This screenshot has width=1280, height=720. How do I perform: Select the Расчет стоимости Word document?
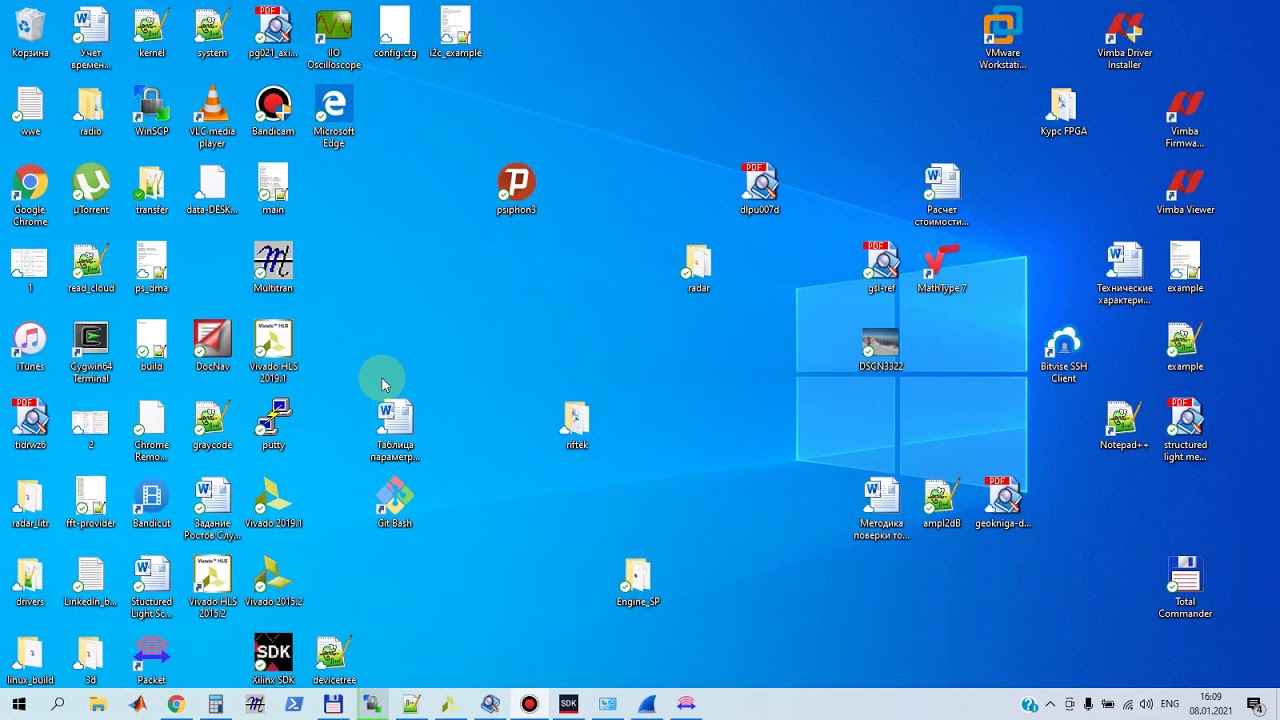[942, 195]
